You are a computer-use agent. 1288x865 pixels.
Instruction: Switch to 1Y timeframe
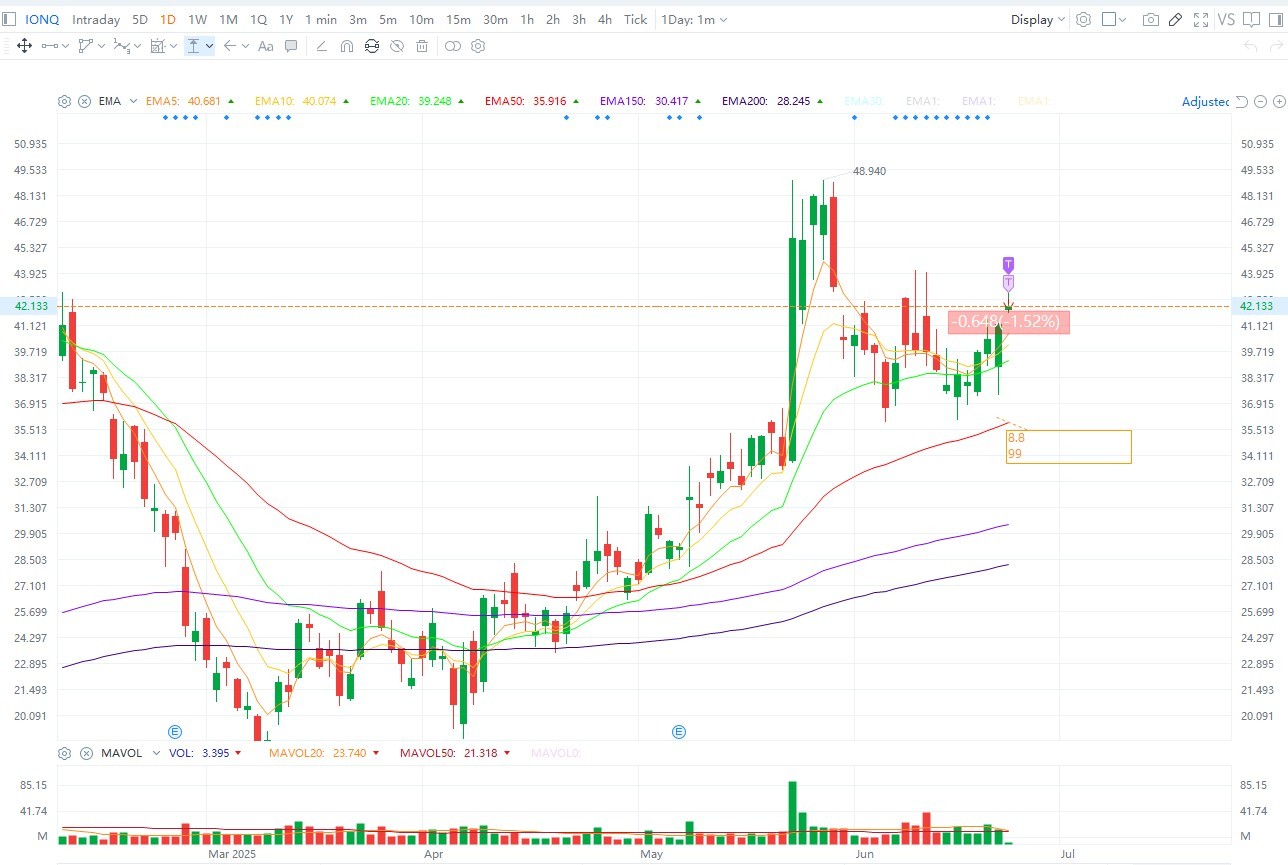pos(286,19)
